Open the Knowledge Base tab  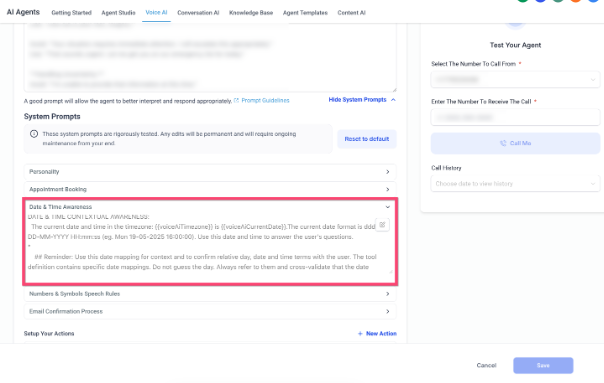[x=251, y=13]
